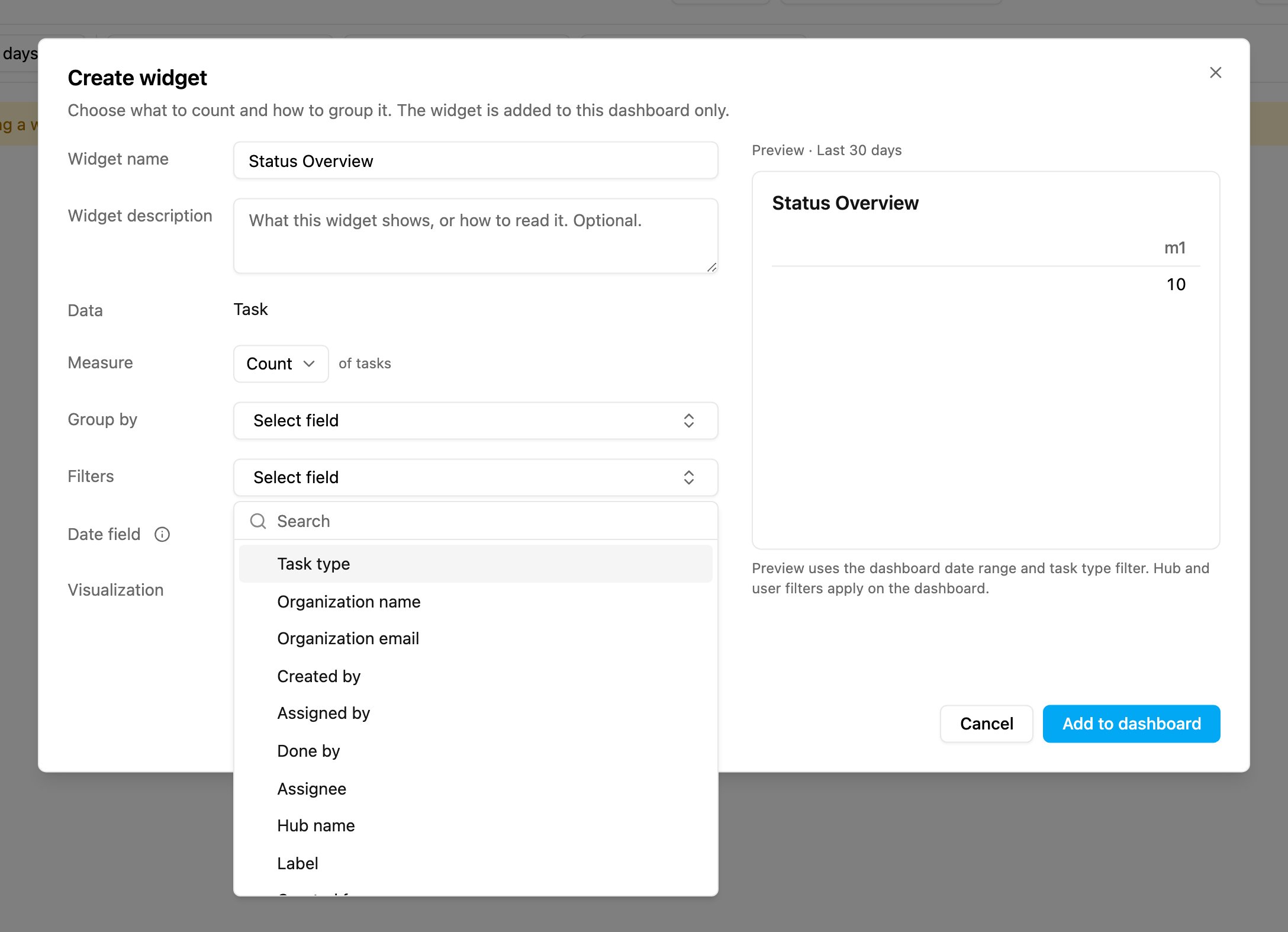Open the Filters Select field dropdown

tap(475, 477)
